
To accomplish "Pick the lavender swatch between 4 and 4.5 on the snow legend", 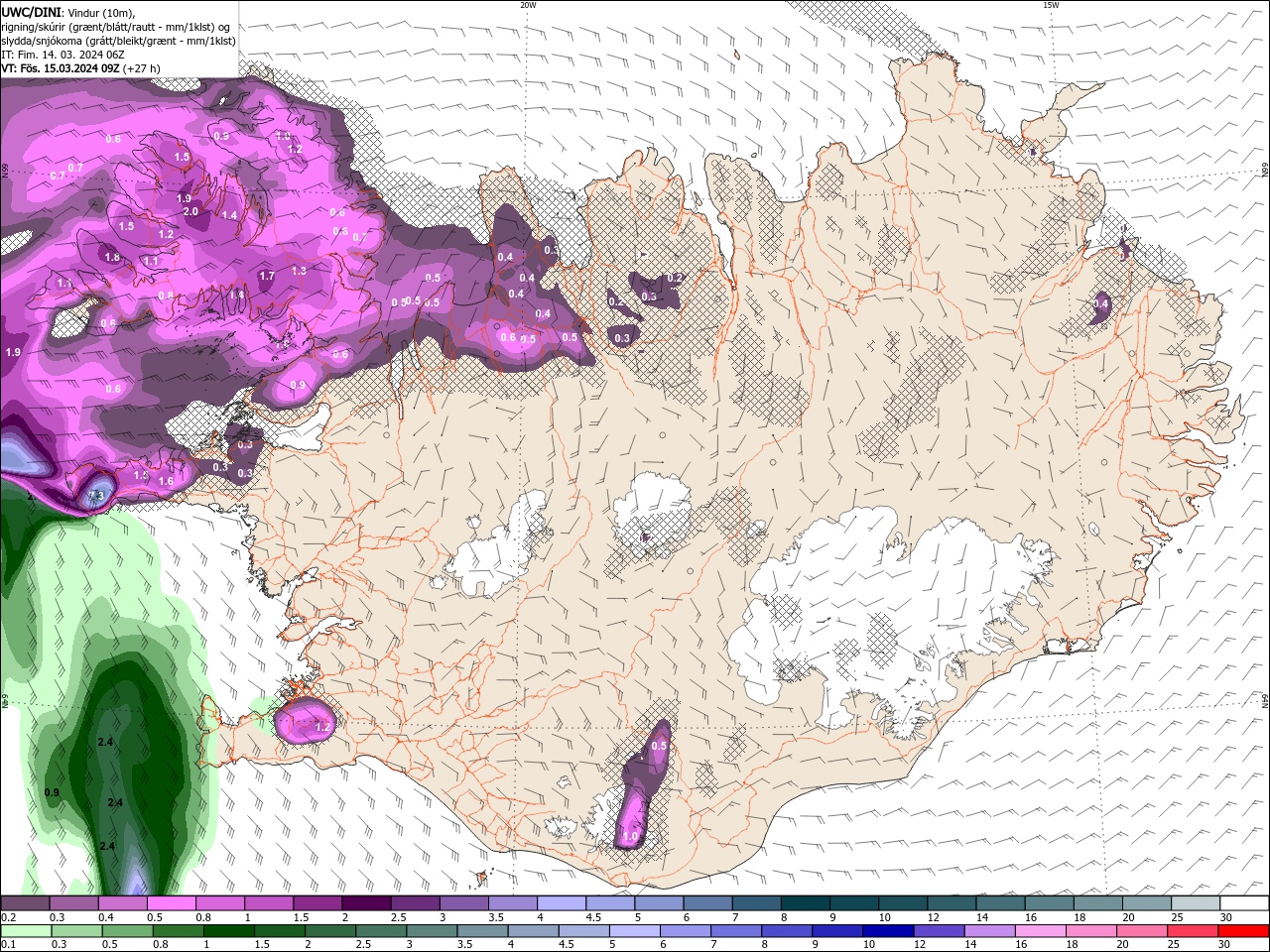I will pos(562,903).
